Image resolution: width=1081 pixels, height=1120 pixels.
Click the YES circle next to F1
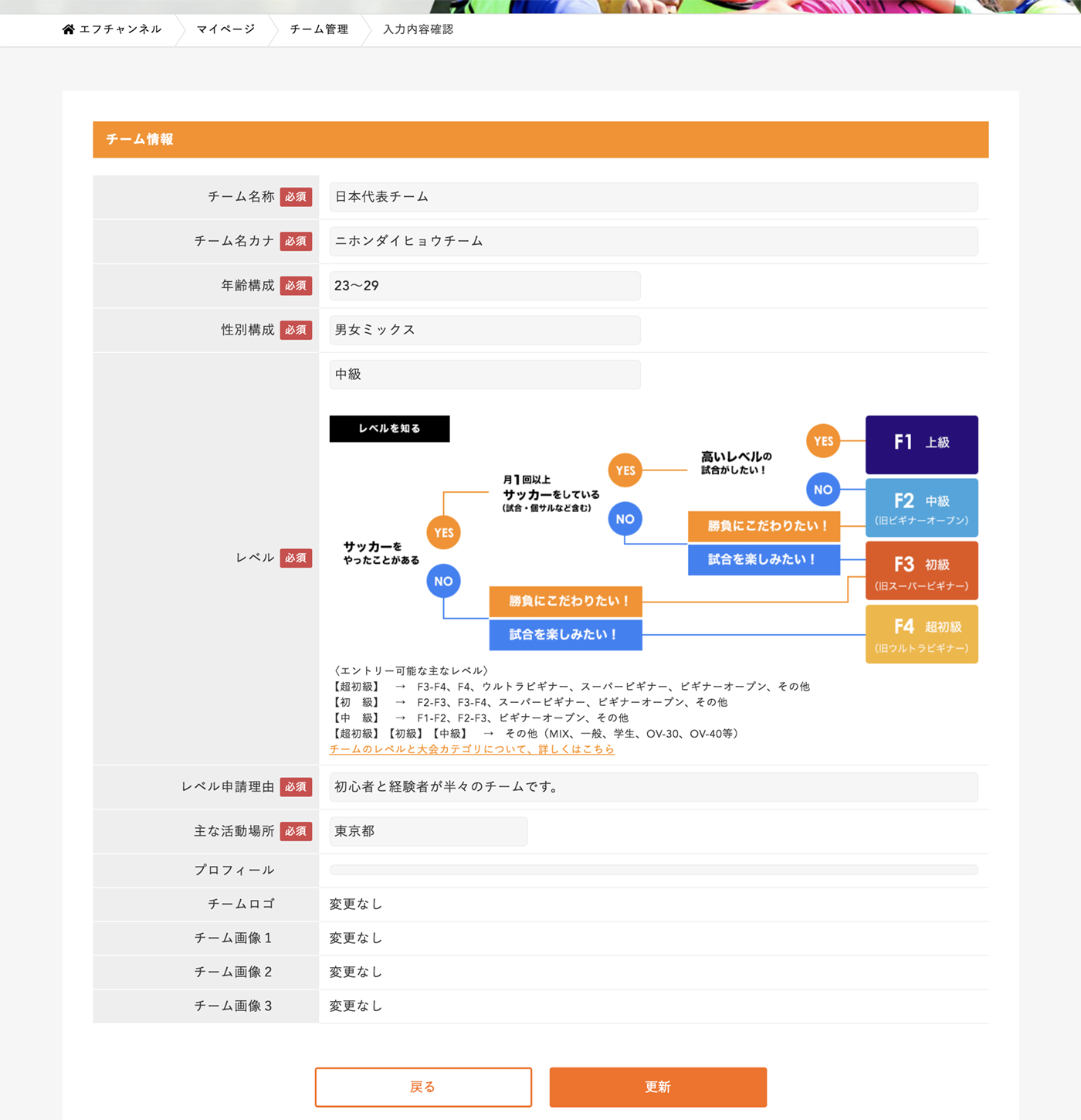(x=823, y=441)
